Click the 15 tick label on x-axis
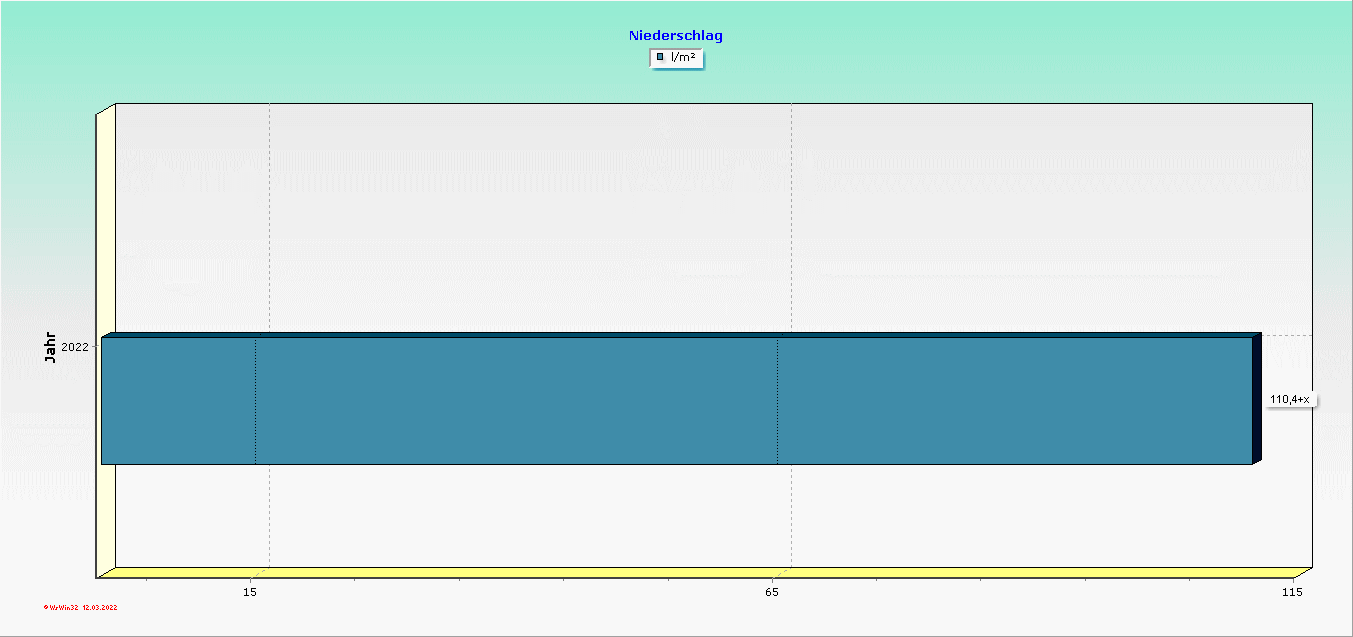Viewport: 1353px width, 637px height. click(251, 593)
